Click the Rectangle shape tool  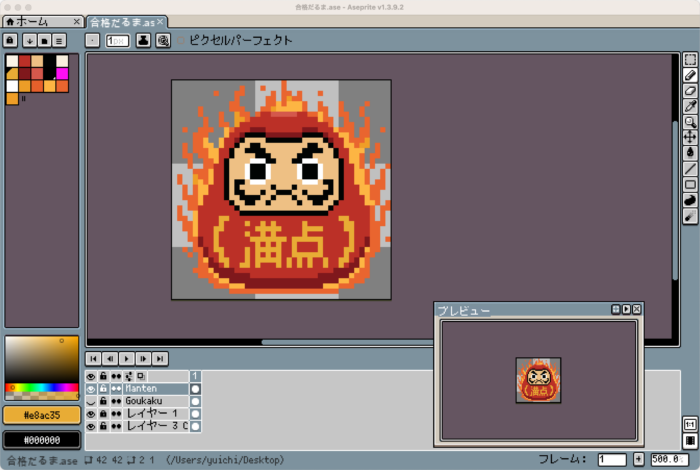(690, 184)
